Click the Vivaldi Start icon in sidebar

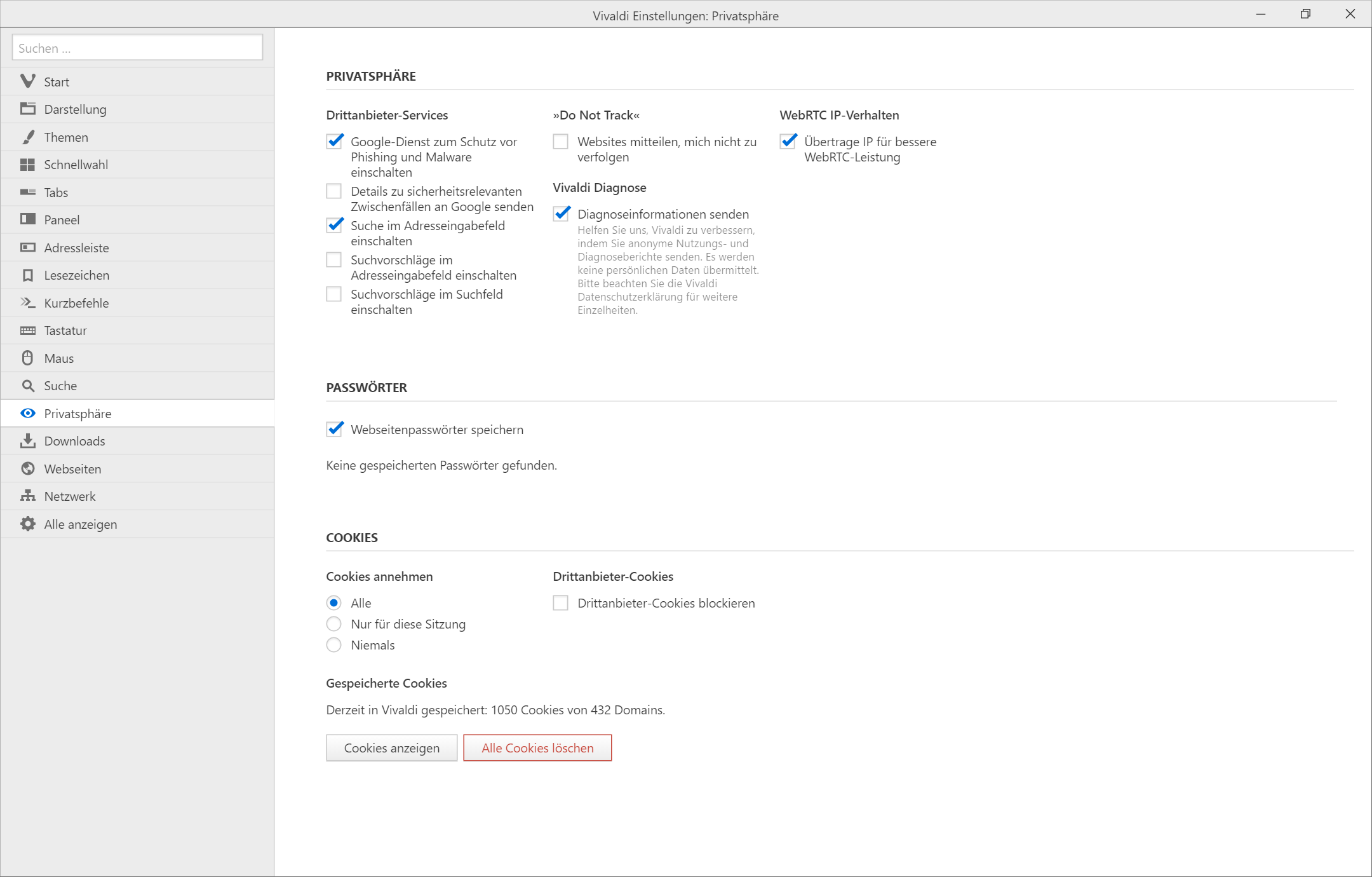[x=27, y=81]
